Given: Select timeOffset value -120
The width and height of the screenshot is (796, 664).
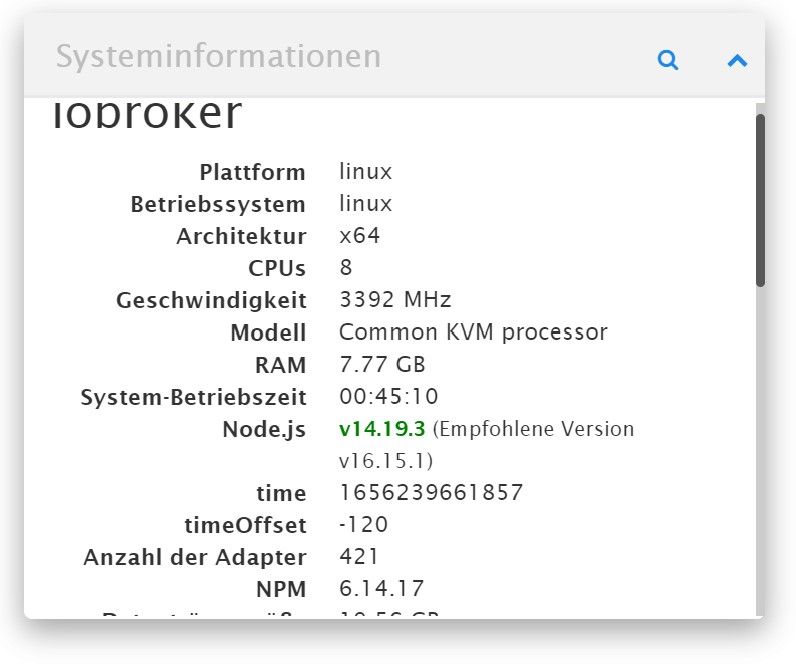Looking at the screenshot, I should [363, 524].
